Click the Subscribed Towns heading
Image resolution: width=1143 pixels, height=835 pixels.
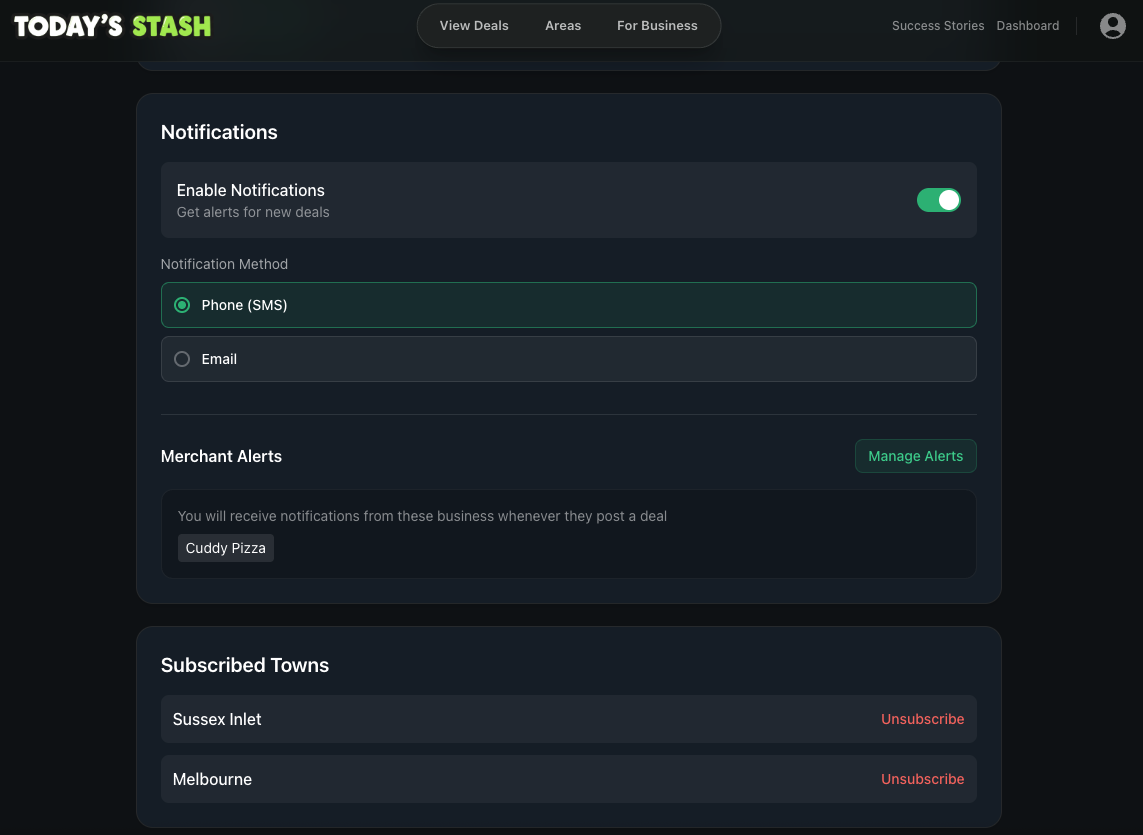[244, 665]
